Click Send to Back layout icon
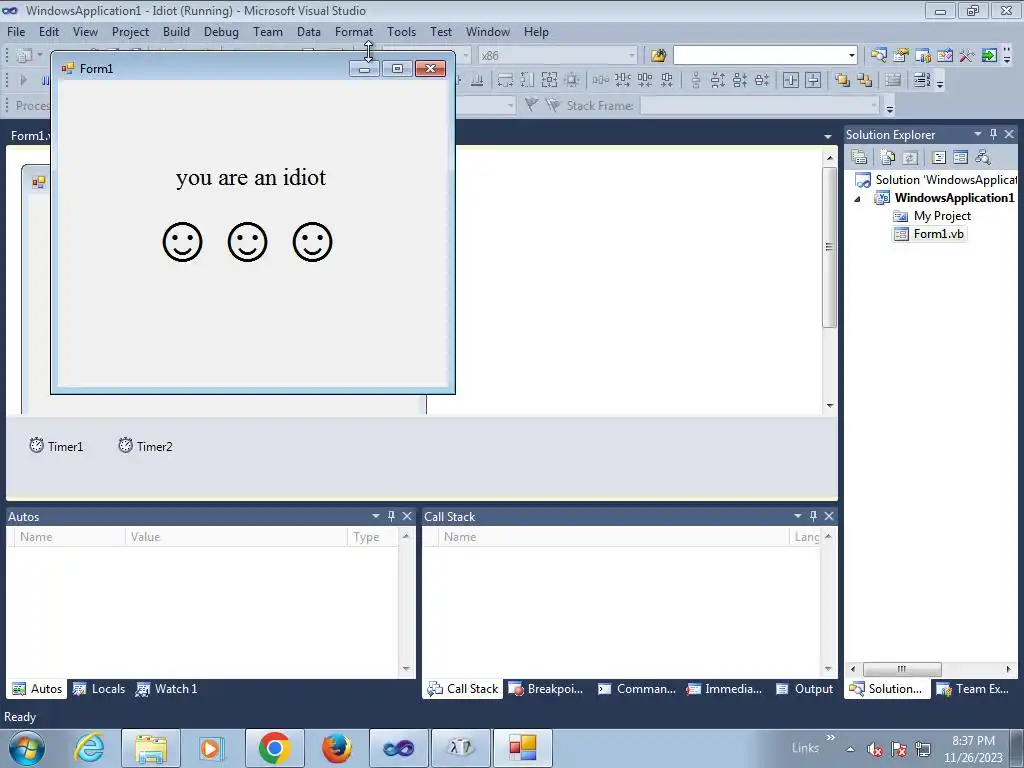1024x768 pixels. (x=865, y=80)
